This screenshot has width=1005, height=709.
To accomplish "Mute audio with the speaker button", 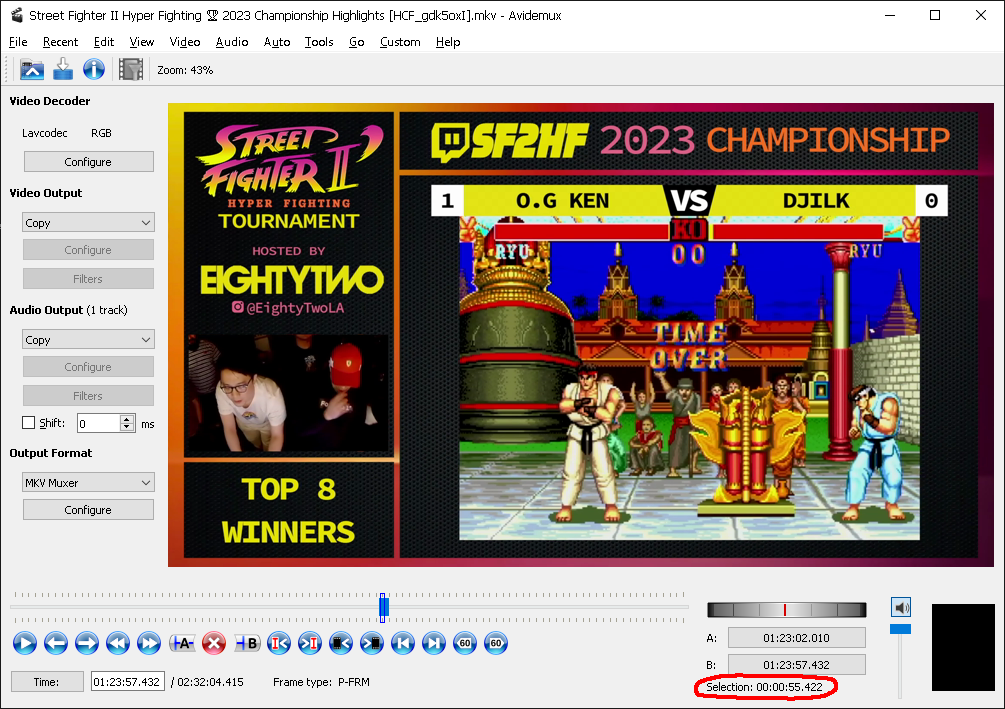I will [x=901, y=607].
